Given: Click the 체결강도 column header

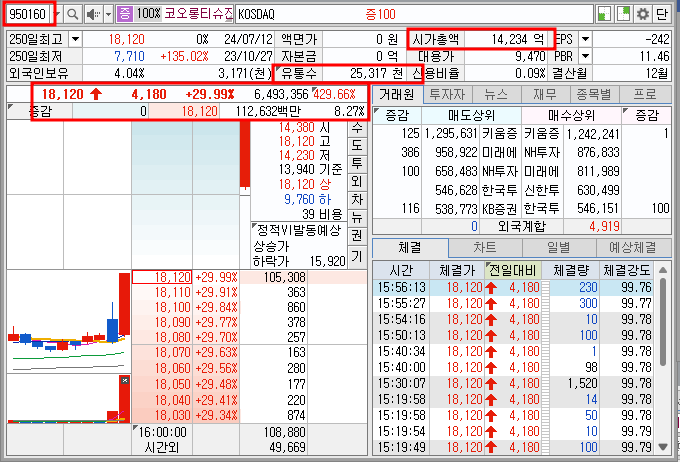Looking at the screenshot, I should [627, 271].
